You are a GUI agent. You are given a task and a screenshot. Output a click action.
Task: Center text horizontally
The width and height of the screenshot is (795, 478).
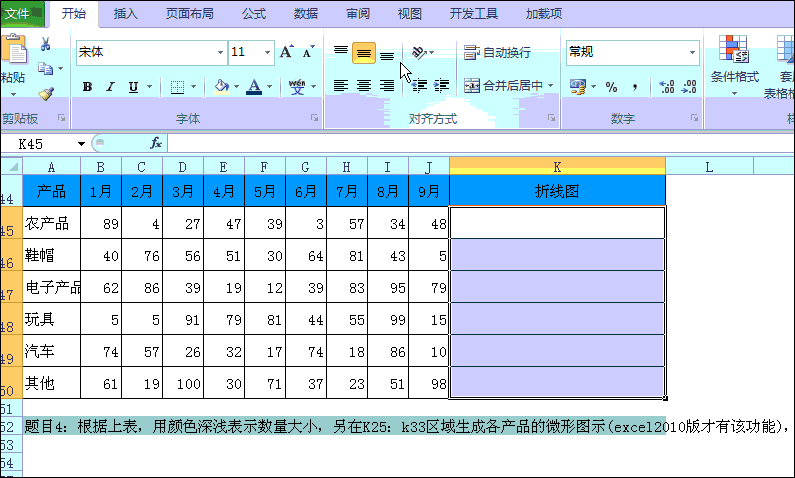(364, 86)
